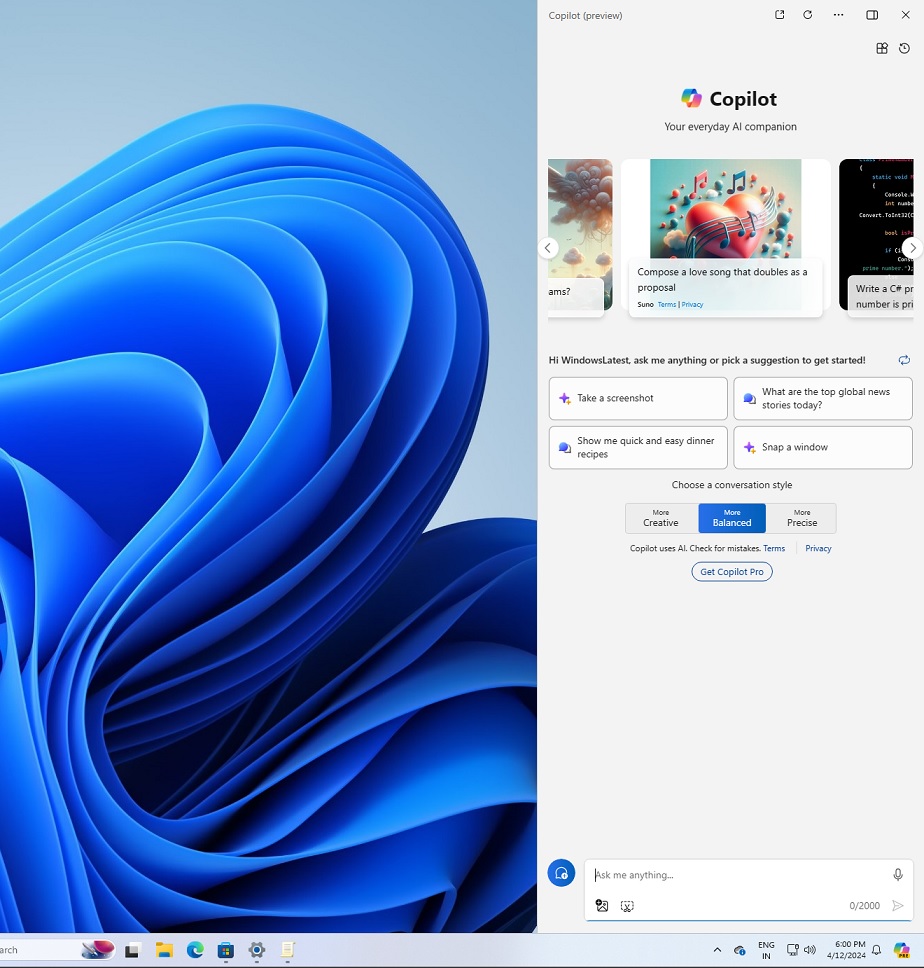Image resolution: width=924 pixels, height=968 pixels.
Task: Refresh suggestions using the circular arrows icon
Action: point(904,360)
